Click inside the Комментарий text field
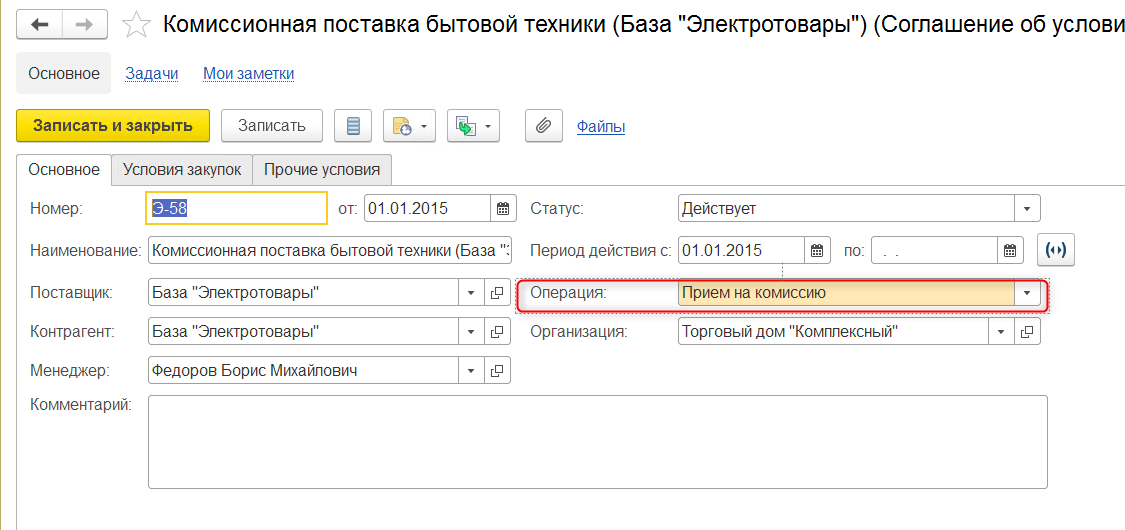 (x=597, y=441)
